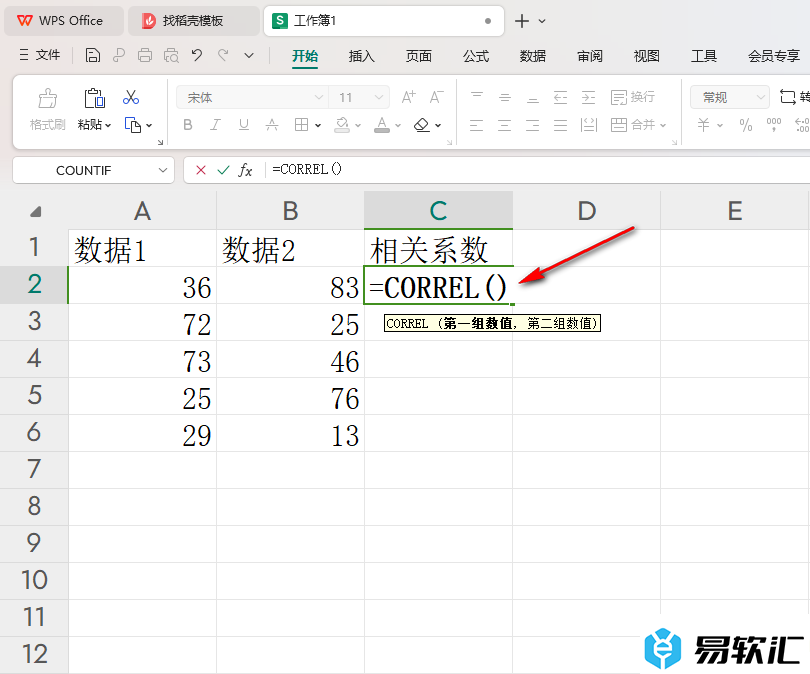810x674 pixels.
Task: Select column D header
Action: pos(586,211)
